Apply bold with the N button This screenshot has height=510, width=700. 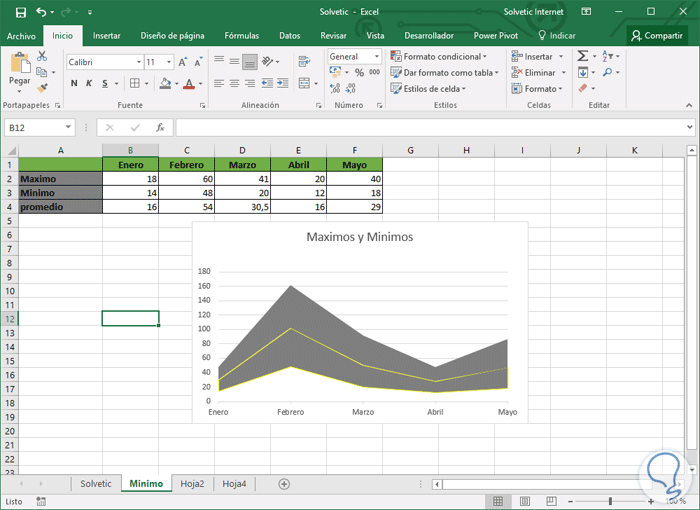[74, 84]
